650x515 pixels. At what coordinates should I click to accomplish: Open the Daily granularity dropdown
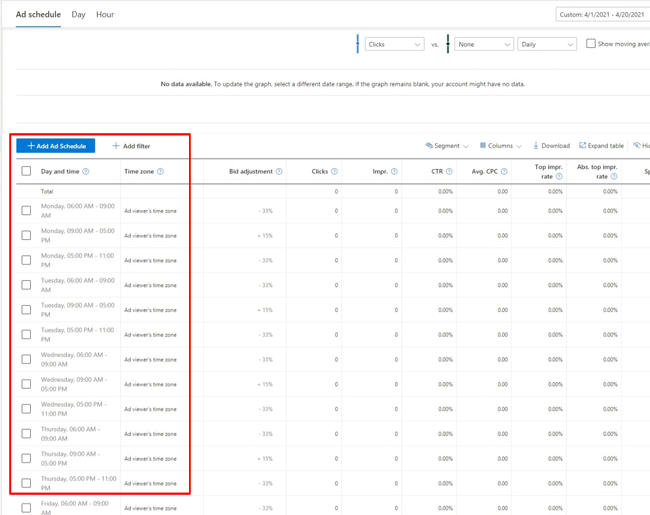547,44
